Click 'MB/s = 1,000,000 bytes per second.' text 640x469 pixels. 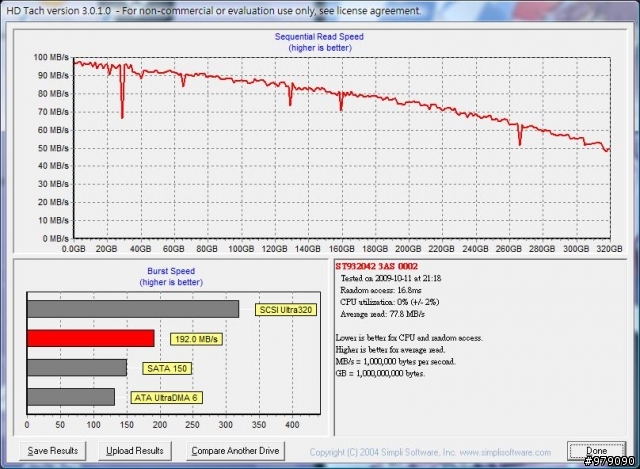[395, 362]
